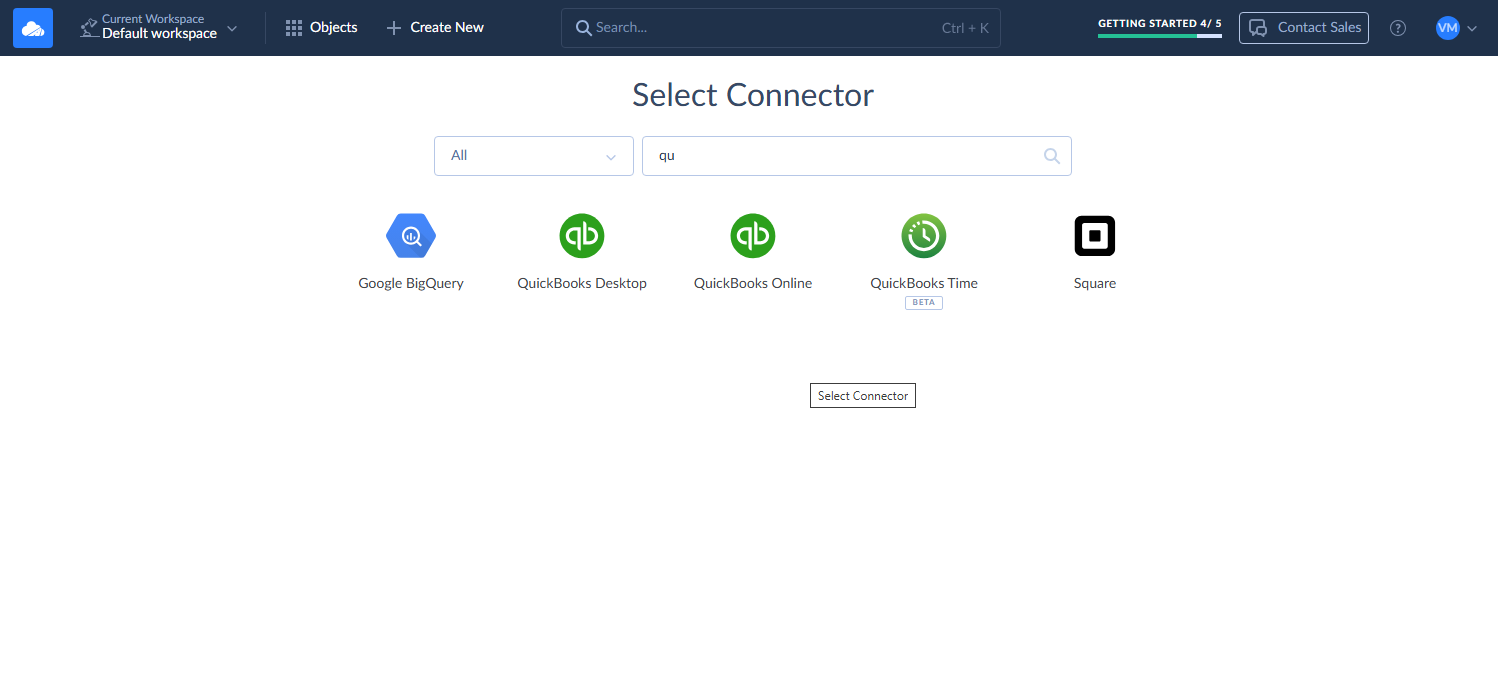
Task: Click the Contact Sales button
Action: [1303, 28]
